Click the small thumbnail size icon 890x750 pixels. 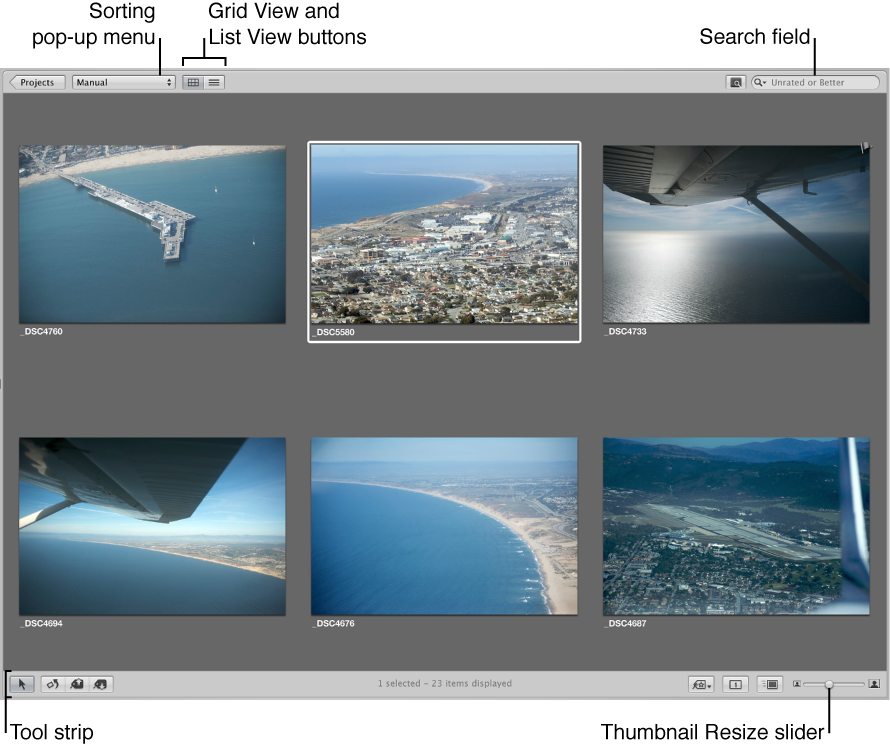tap(797, 684)
